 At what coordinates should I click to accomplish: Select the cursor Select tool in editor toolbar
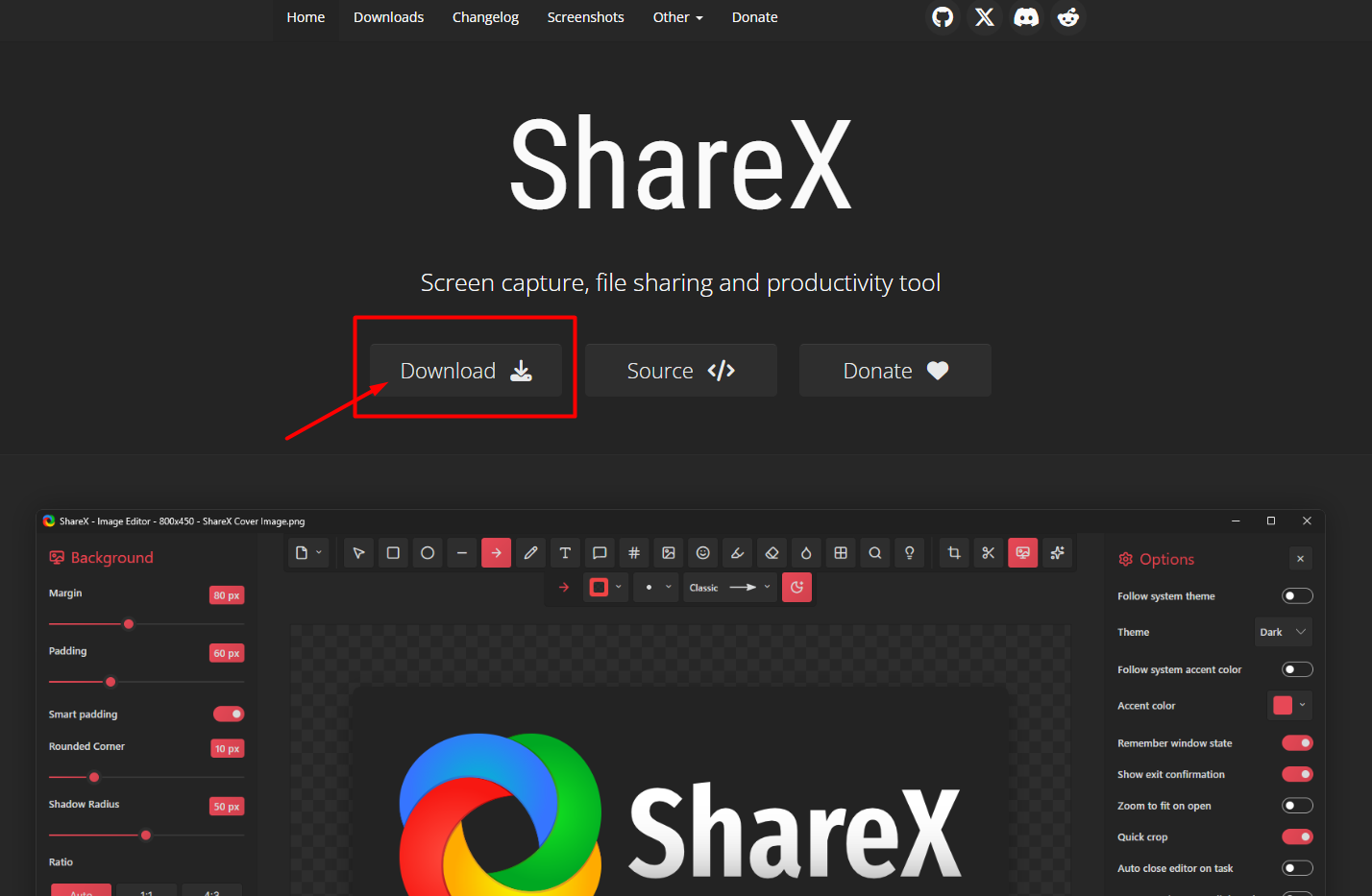[x=358, y=553]
